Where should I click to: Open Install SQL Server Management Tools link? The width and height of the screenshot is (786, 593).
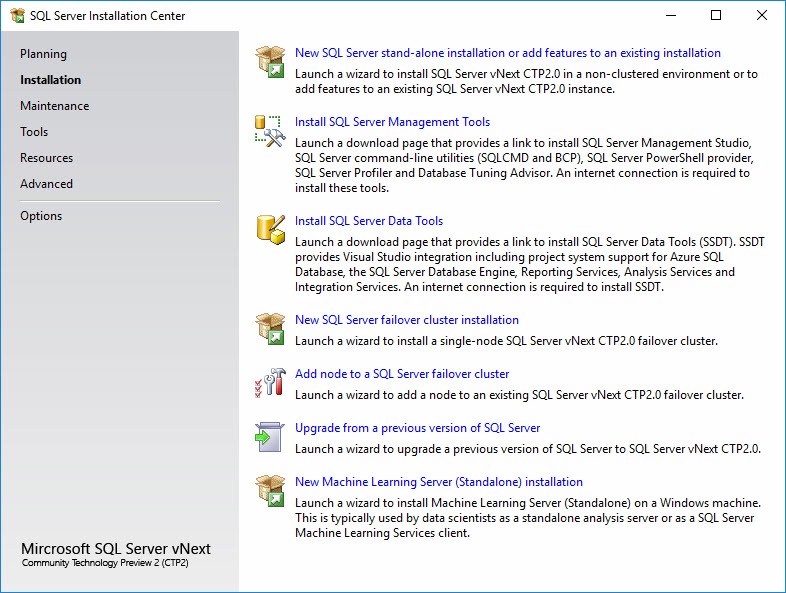[392, 122]
